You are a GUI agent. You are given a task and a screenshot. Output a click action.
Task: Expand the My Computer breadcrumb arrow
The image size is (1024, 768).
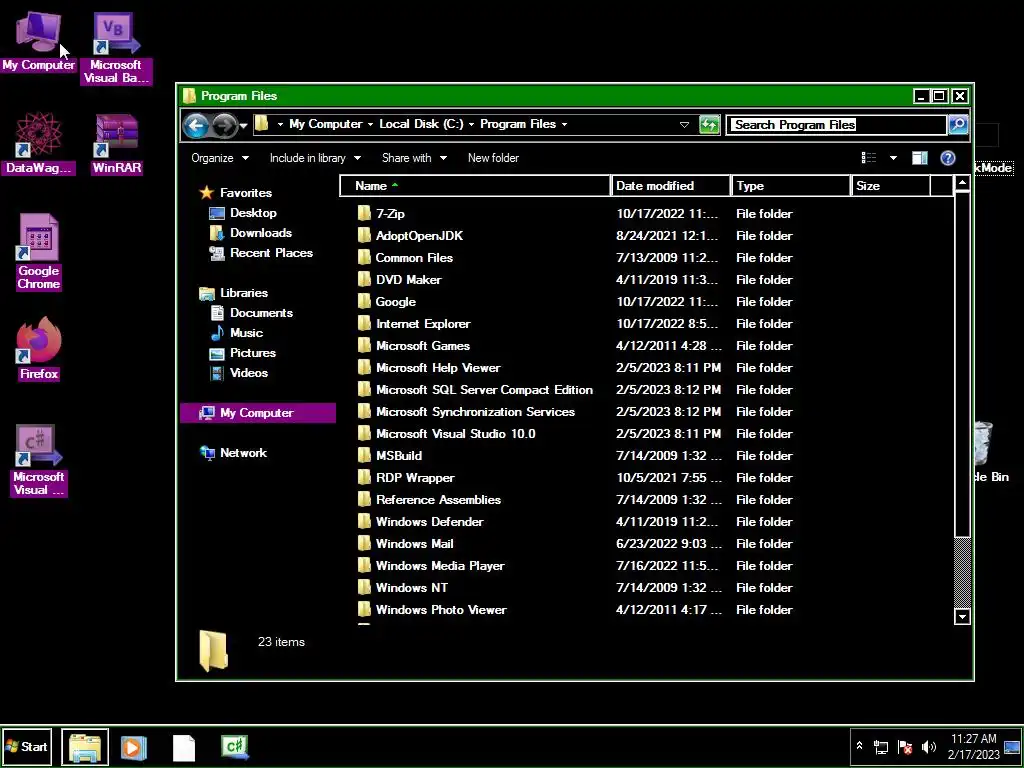coord(370,124)
